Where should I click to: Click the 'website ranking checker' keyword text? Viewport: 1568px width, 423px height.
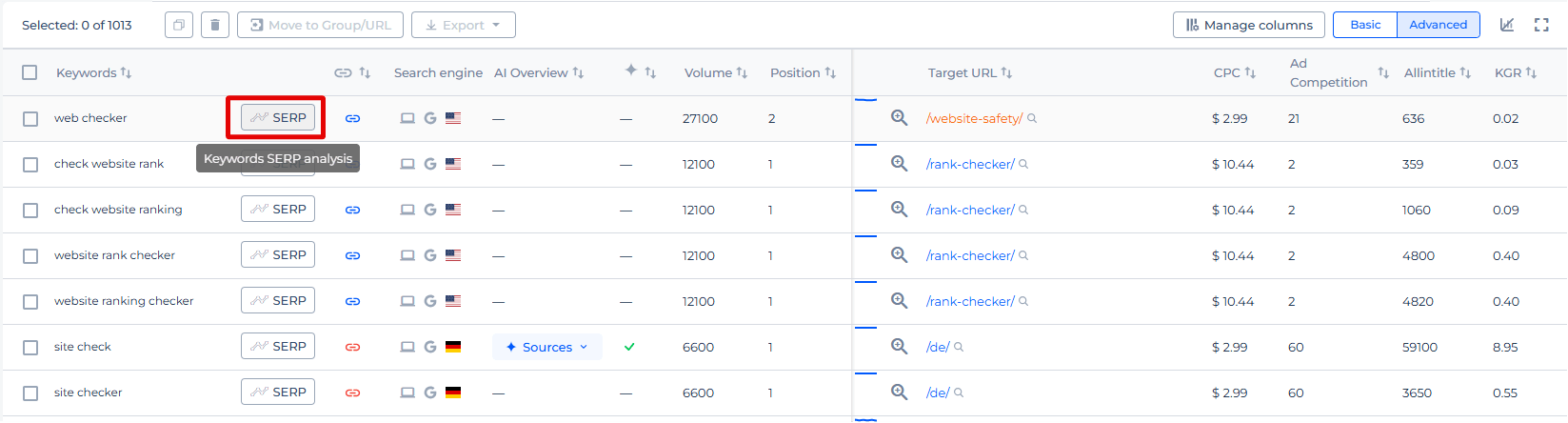pyautogui.click(x=124, y=301)
